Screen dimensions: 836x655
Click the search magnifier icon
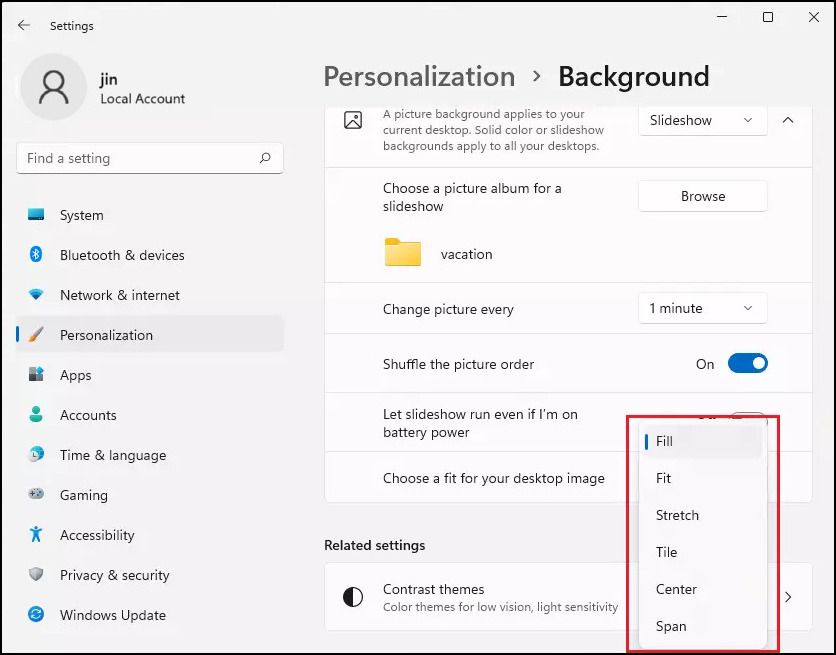265,158
